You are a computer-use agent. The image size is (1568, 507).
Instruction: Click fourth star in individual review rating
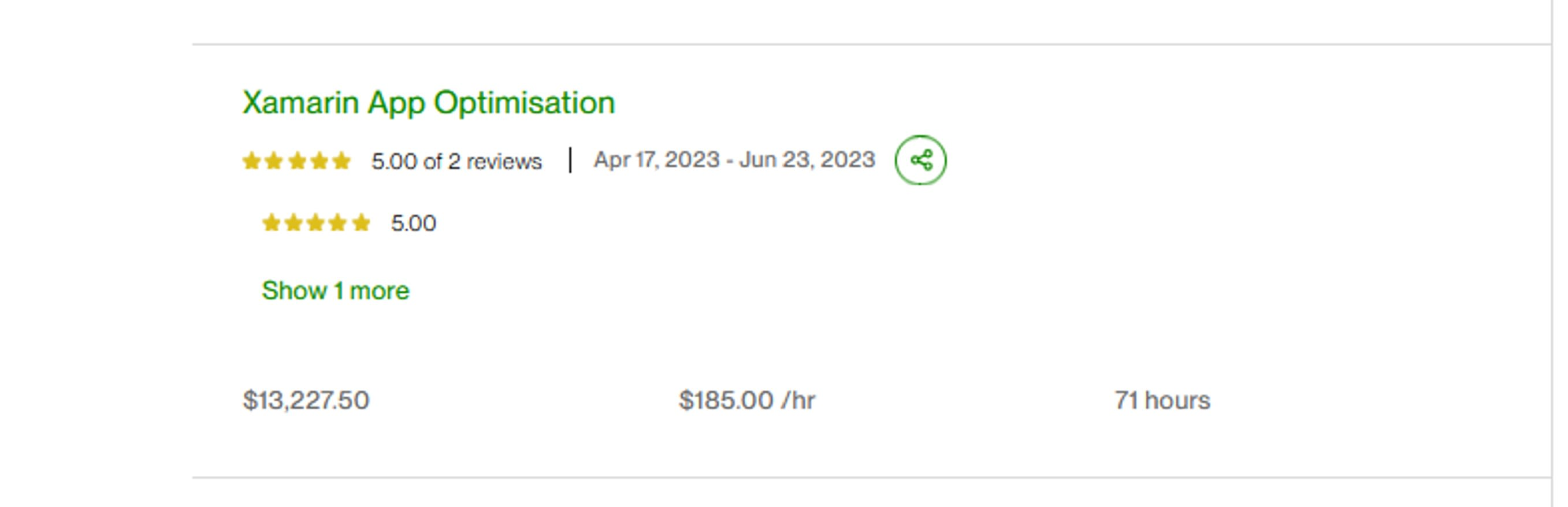(339, 223)
